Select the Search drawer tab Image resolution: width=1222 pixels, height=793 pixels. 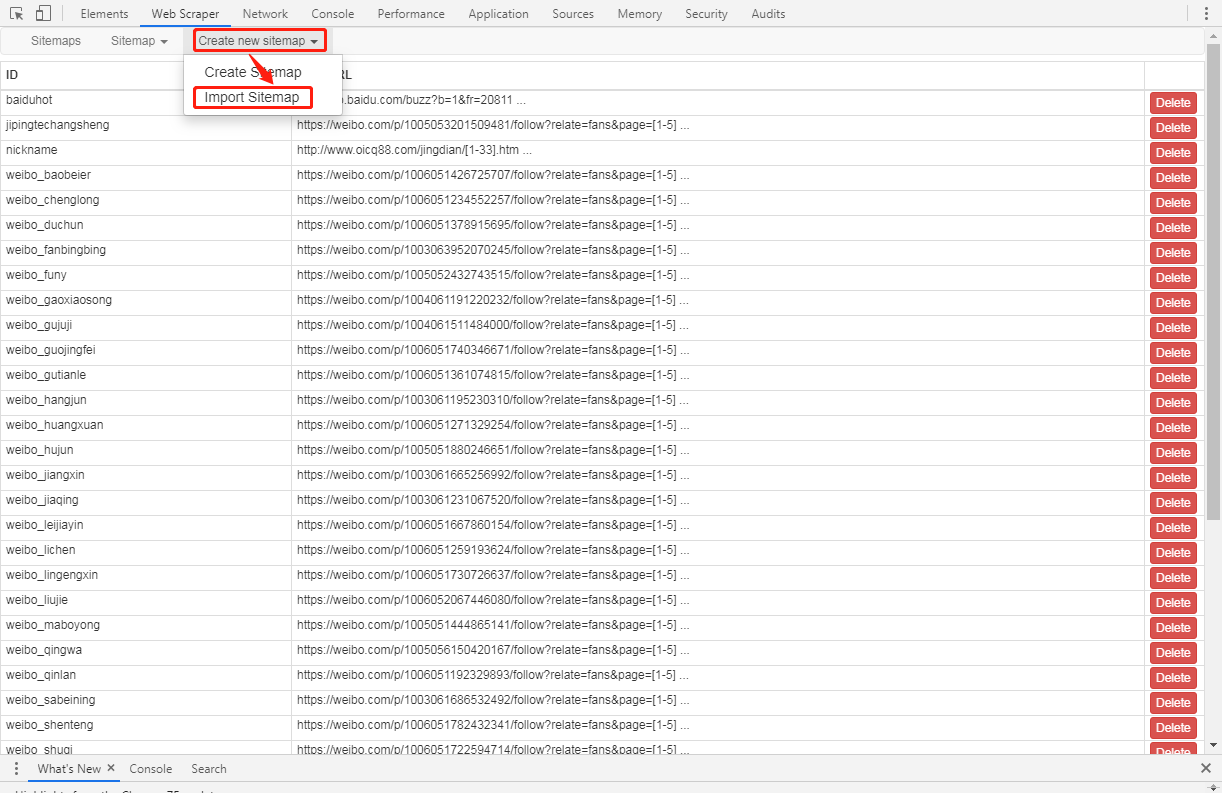(209, 769)
